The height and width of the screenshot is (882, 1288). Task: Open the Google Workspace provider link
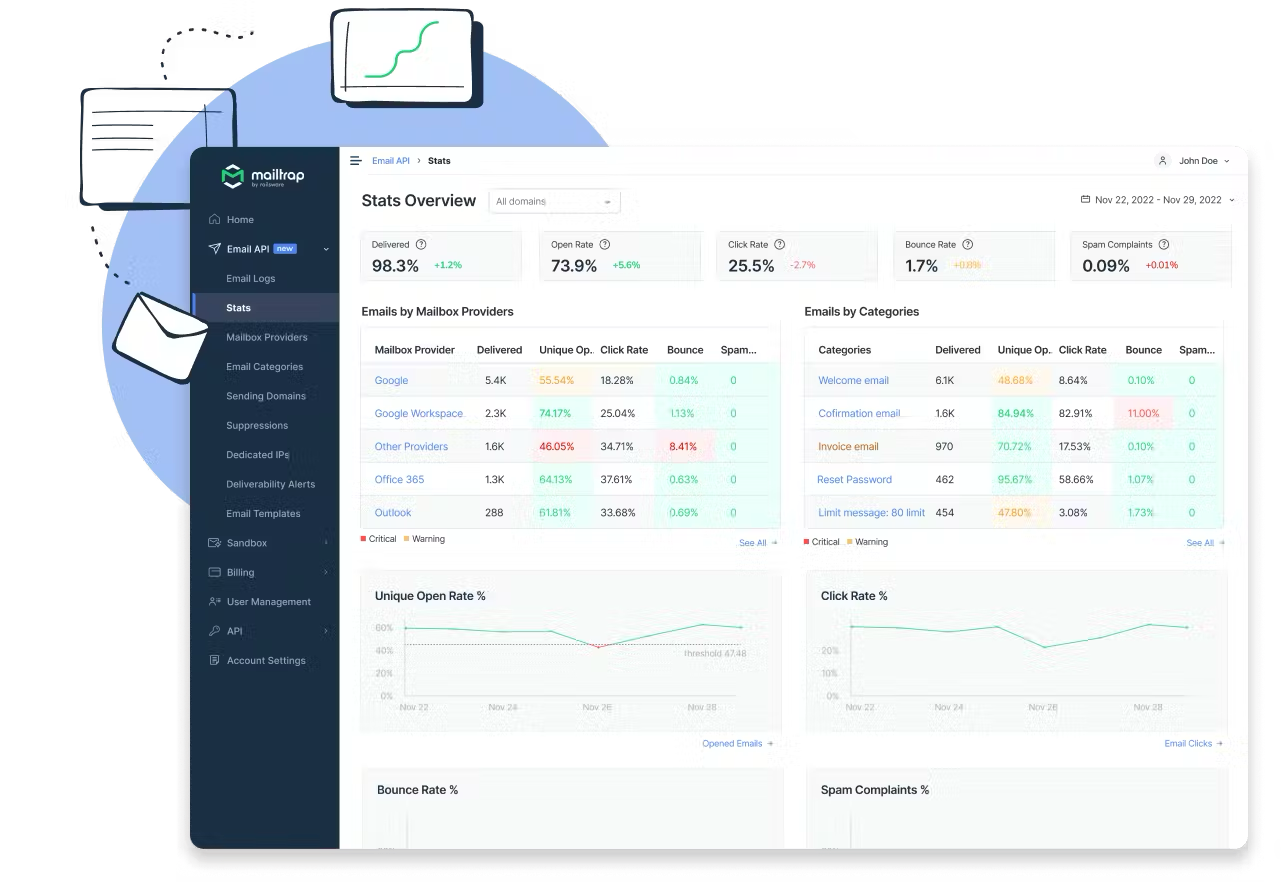[x=418, y=413]
